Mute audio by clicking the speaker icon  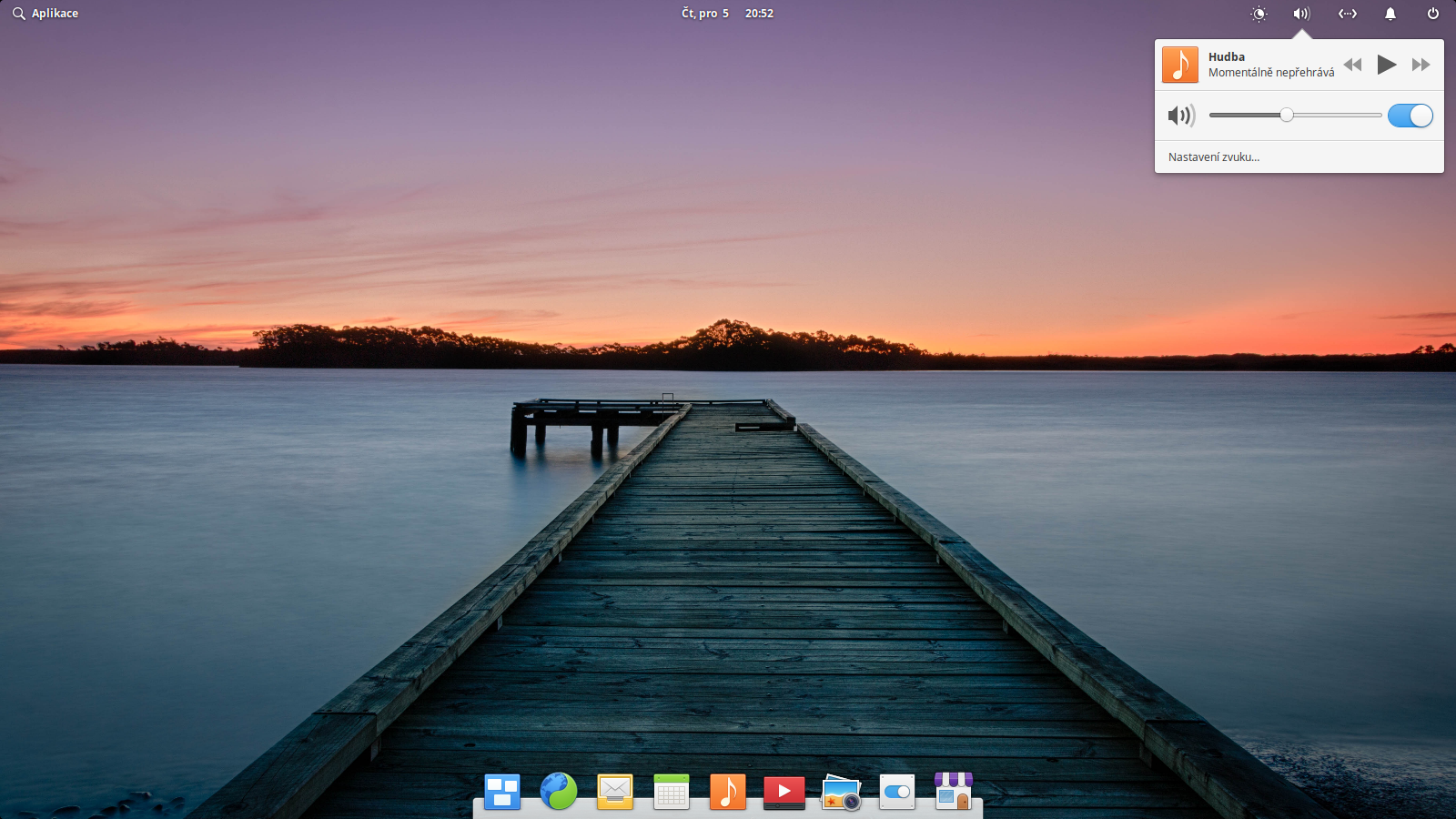(x=1180, y=116)
